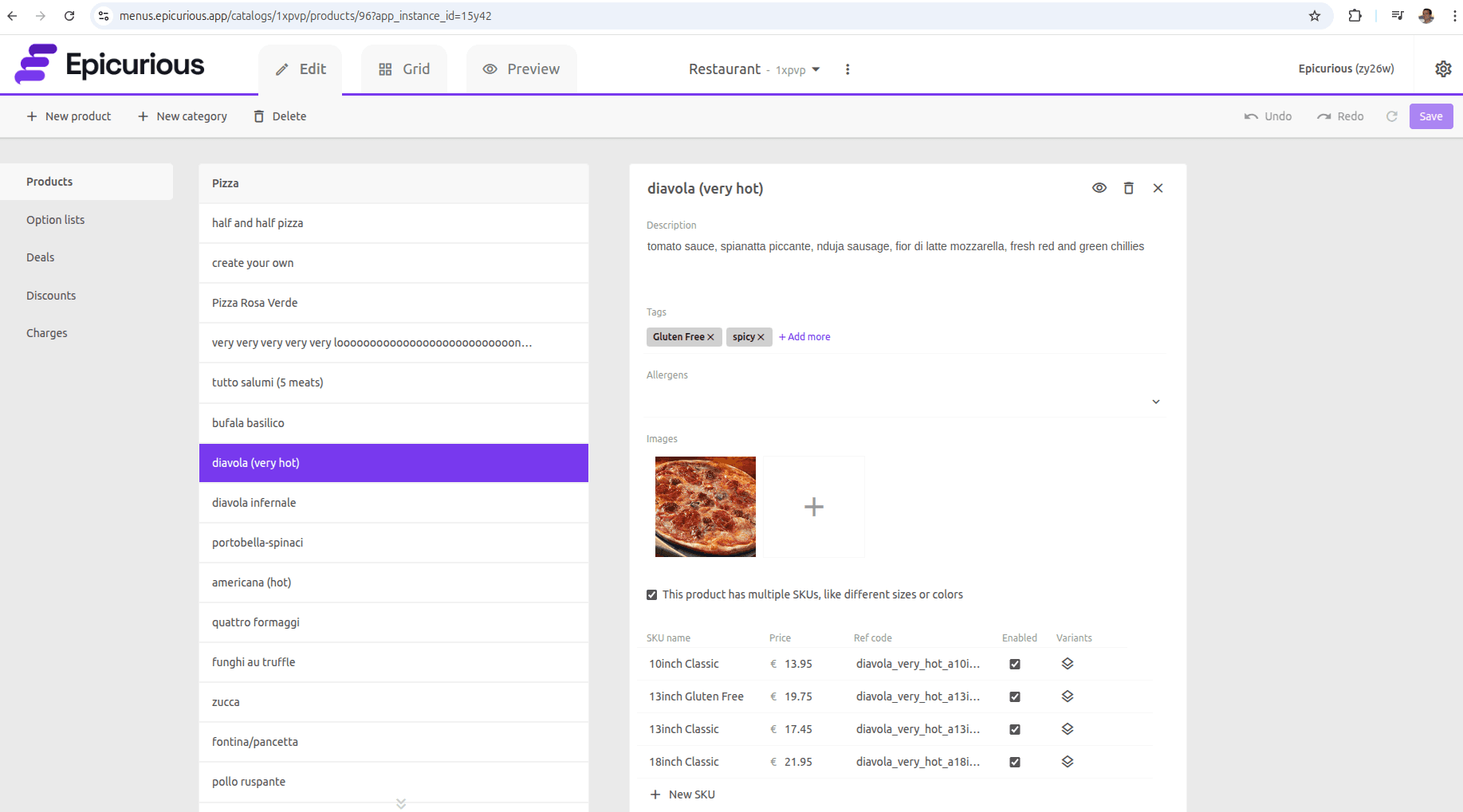Open the Variants layers icon for 10inch Classic
Image resolution: width=1463 pixels, height=812 pixels.
coord(1068,663)
